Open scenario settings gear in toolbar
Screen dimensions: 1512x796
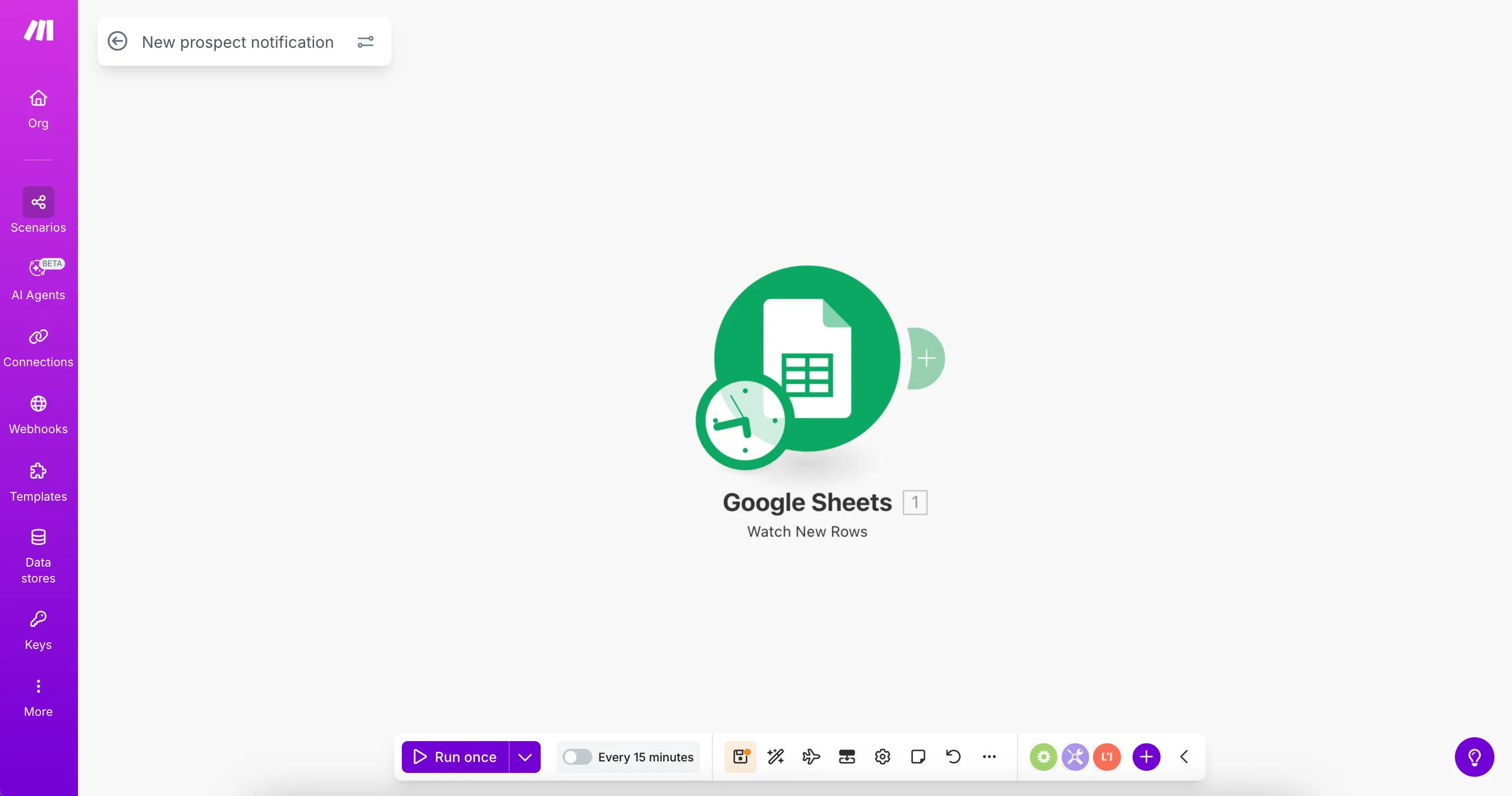(882, 756)
